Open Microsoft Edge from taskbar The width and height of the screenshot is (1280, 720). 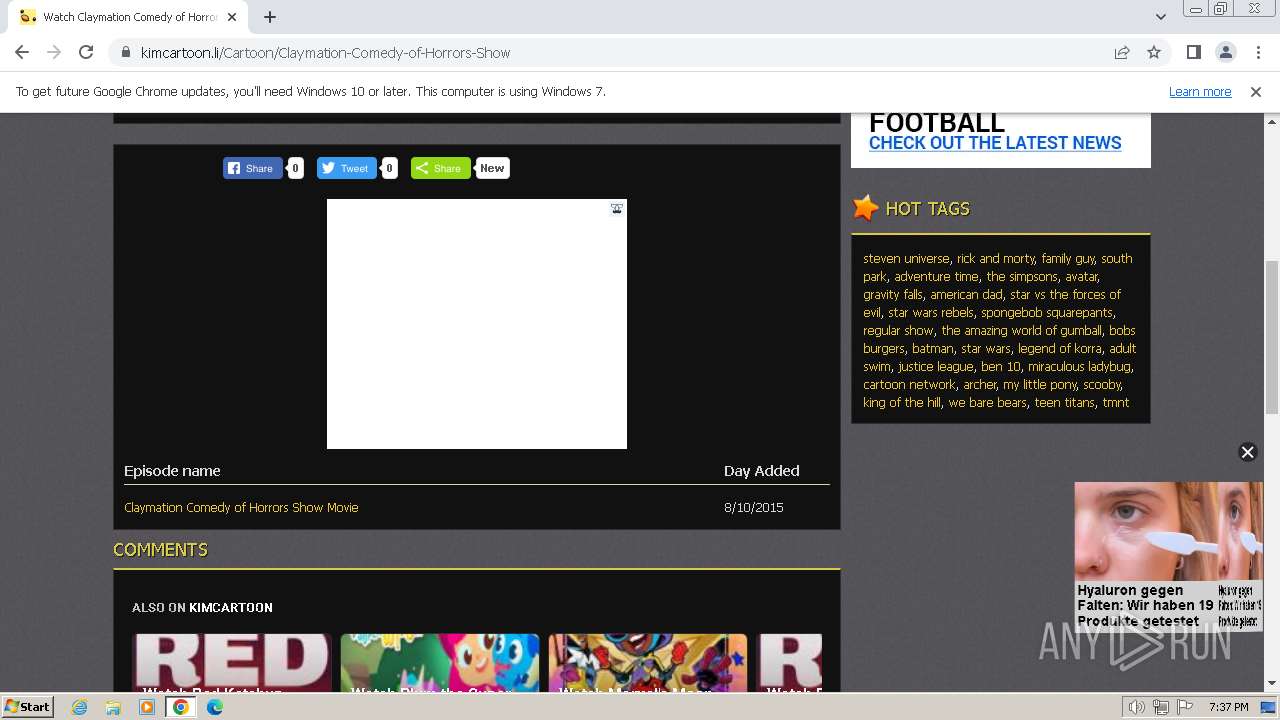point(214,707)
